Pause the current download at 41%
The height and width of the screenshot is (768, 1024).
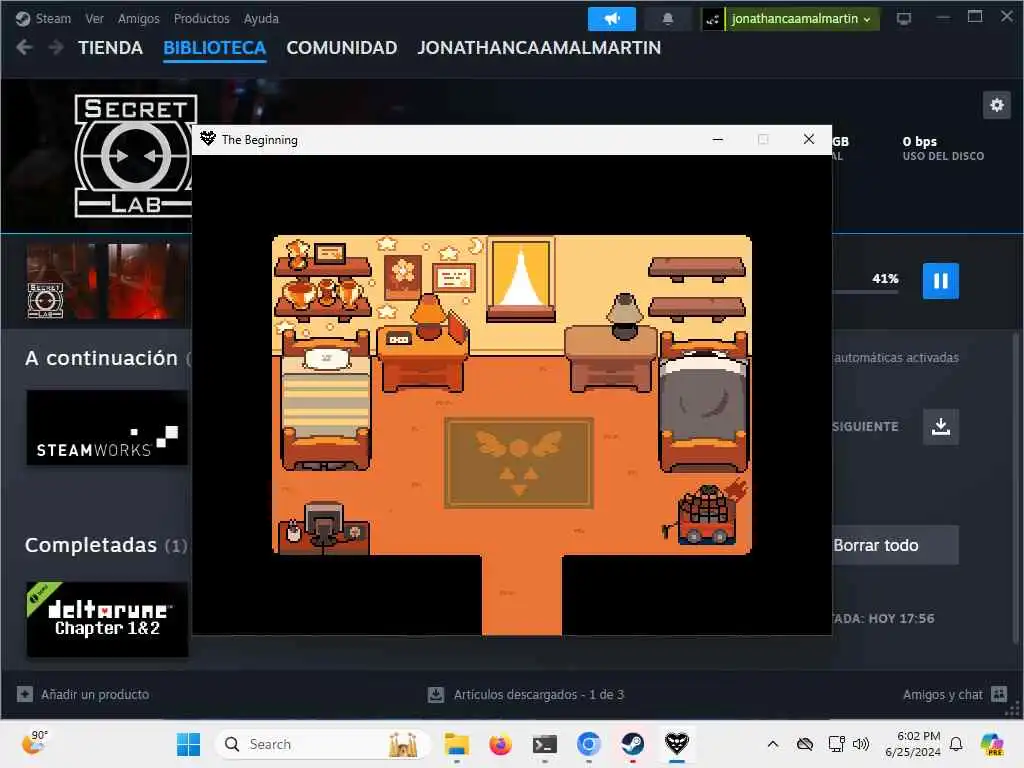pos(940,281)
